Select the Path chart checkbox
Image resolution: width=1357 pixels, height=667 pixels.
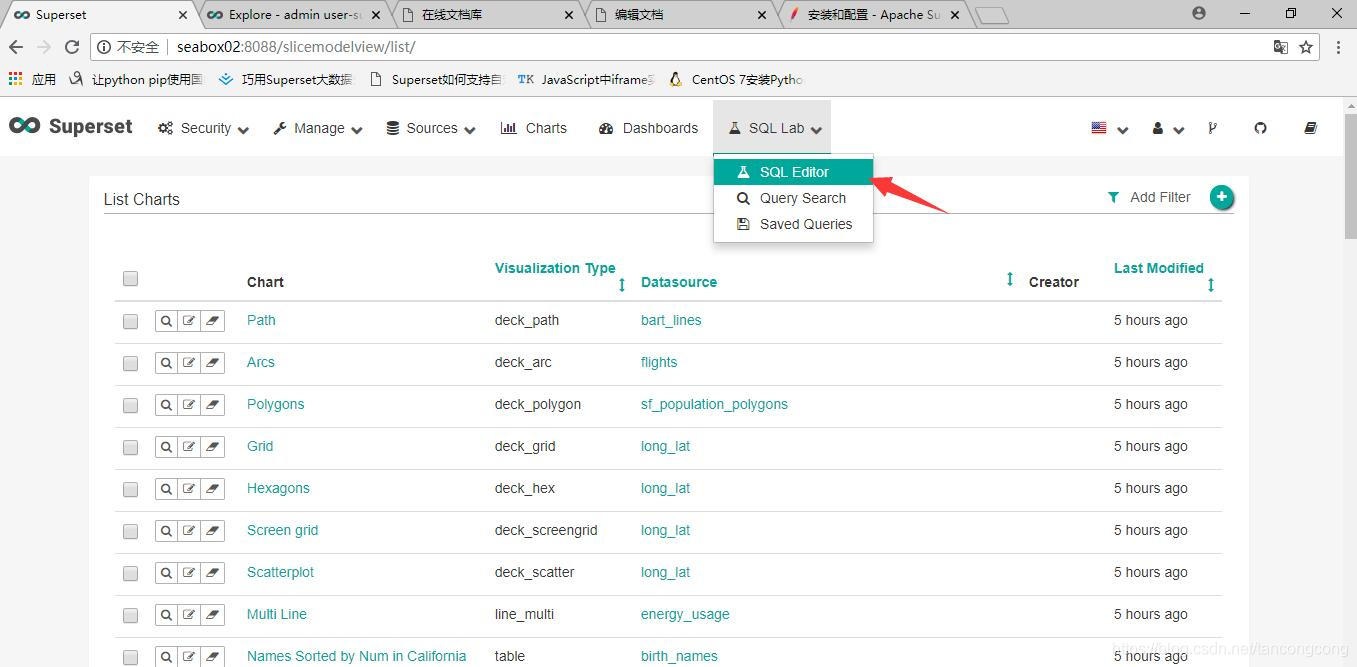tap(130, 321)
